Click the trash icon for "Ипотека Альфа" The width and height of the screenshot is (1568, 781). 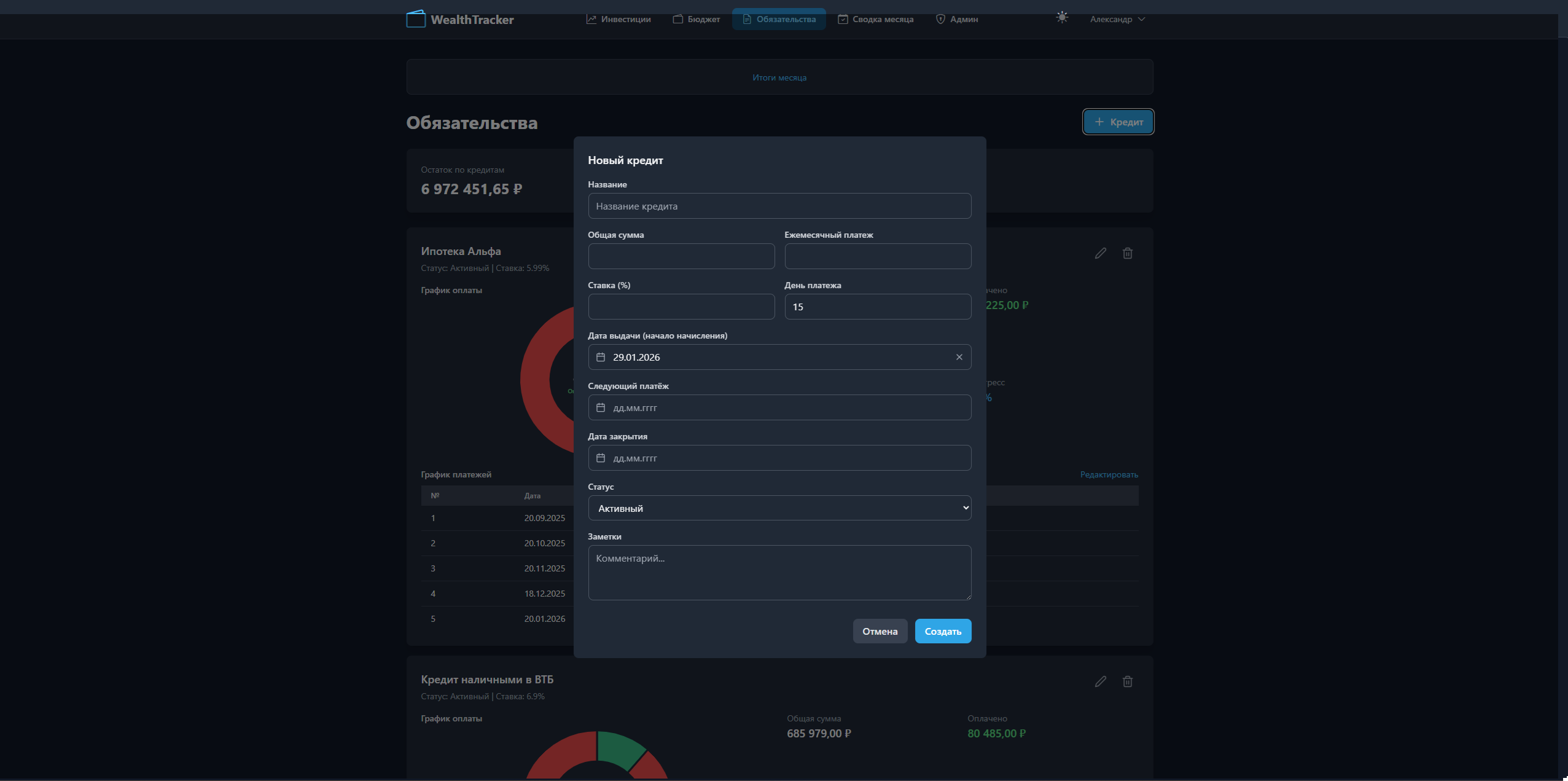pos(1127,253)
